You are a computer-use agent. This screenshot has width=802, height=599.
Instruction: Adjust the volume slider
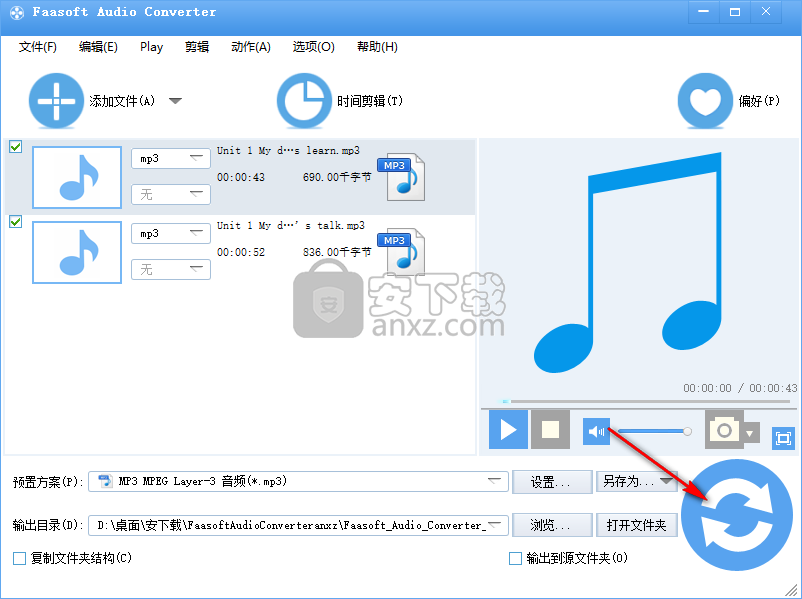tap(655, 432)
